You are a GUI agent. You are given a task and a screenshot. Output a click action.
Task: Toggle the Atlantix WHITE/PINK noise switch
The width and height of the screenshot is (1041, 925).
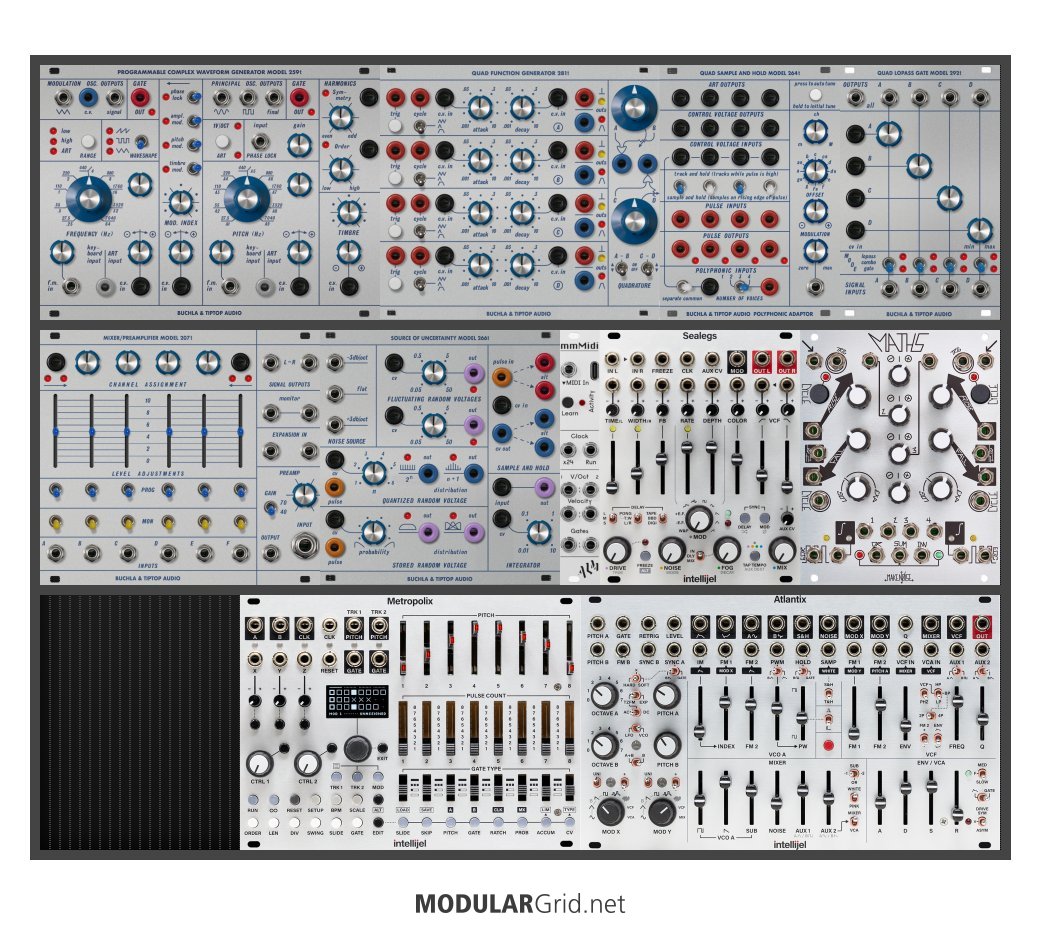[x=854, y=799]
